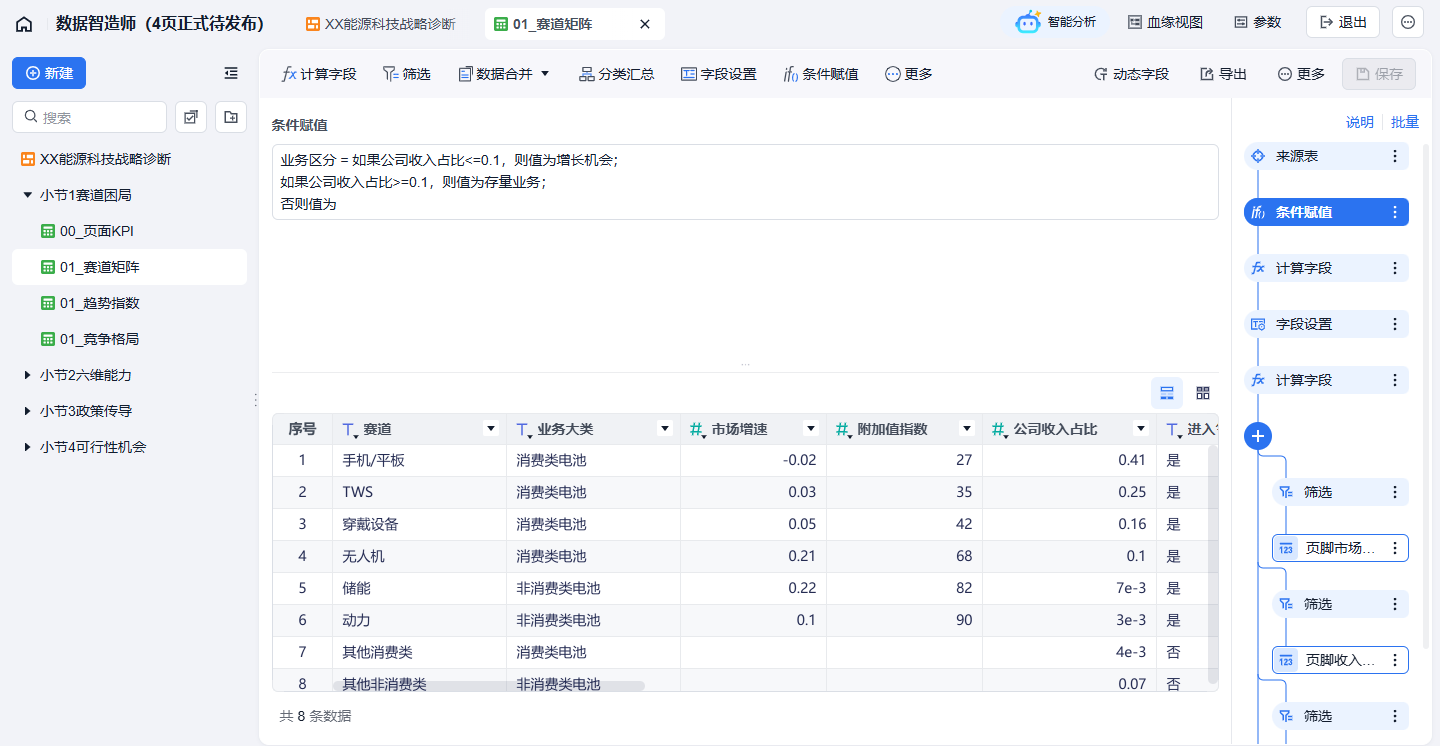
Task: Open 参数 parameters panel
Action: pos(1257,22)
